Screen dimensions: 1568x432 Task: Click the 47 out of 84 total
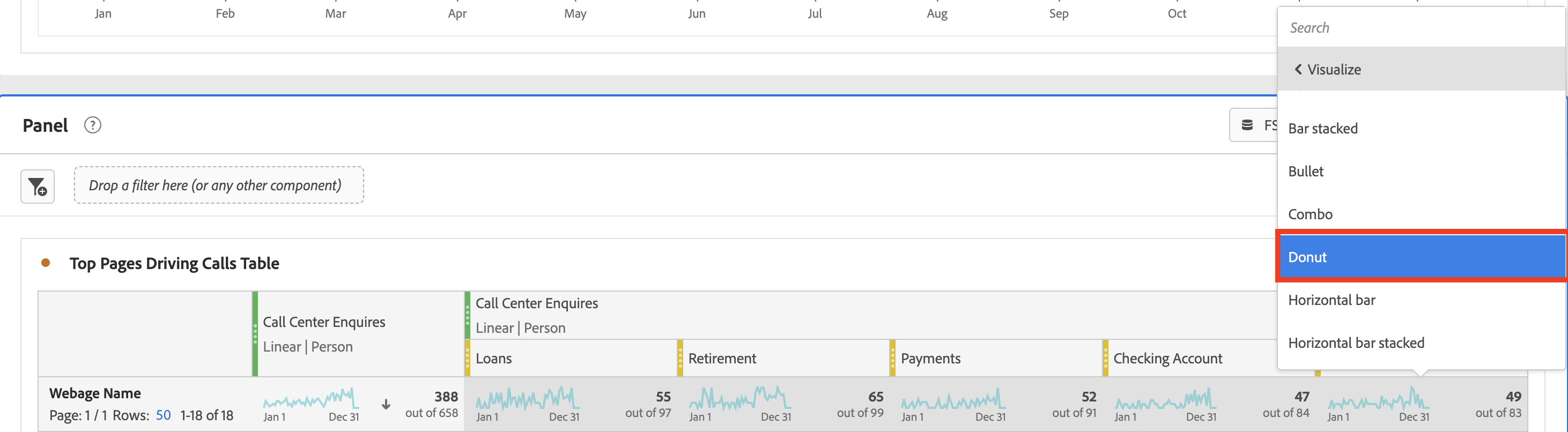tap(1286, 405)
